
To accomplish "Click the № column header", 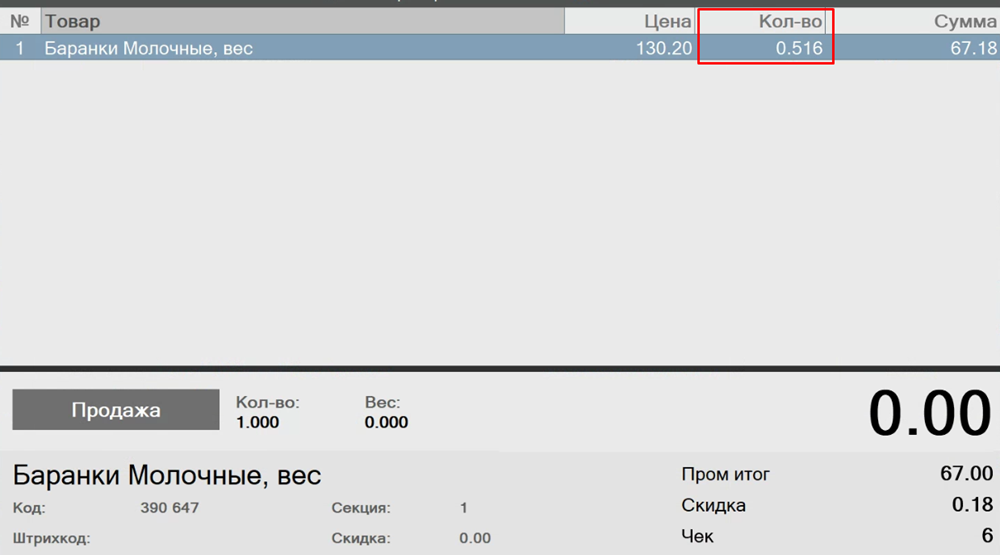I will 19,21.
